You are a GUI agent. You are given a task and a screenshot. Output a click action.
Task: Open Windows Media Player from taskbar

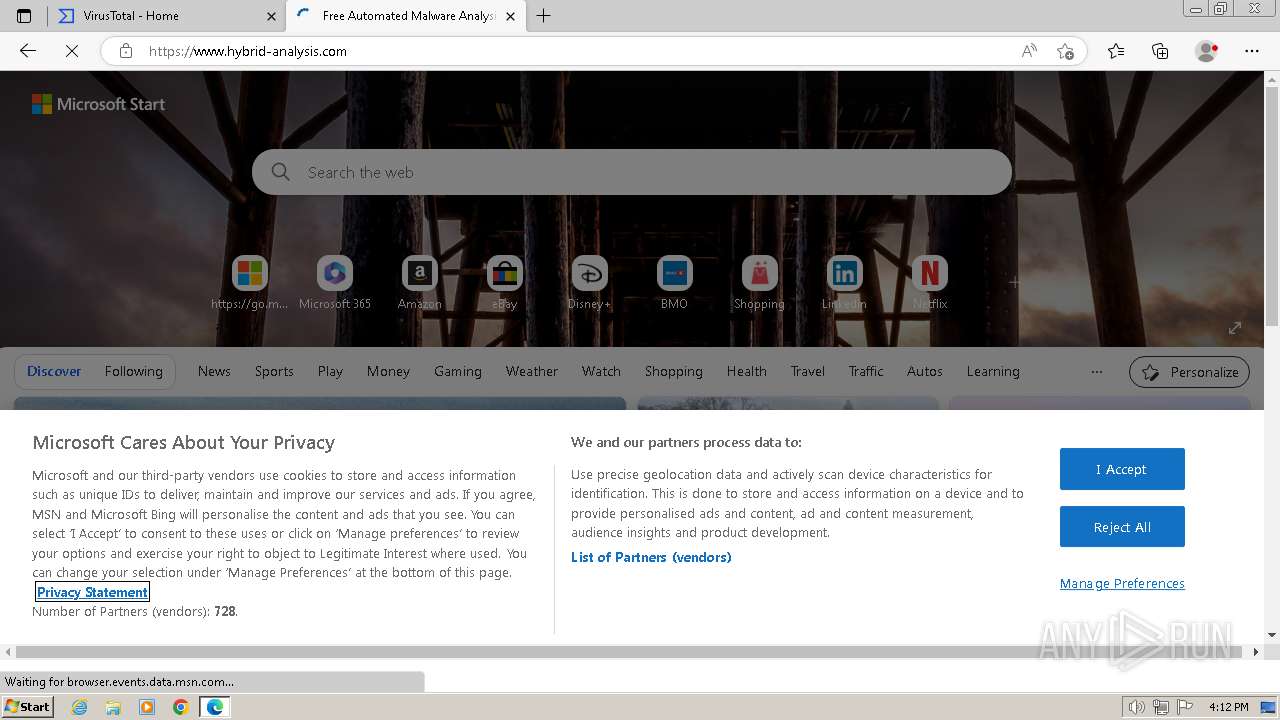(x=147, y=707)
